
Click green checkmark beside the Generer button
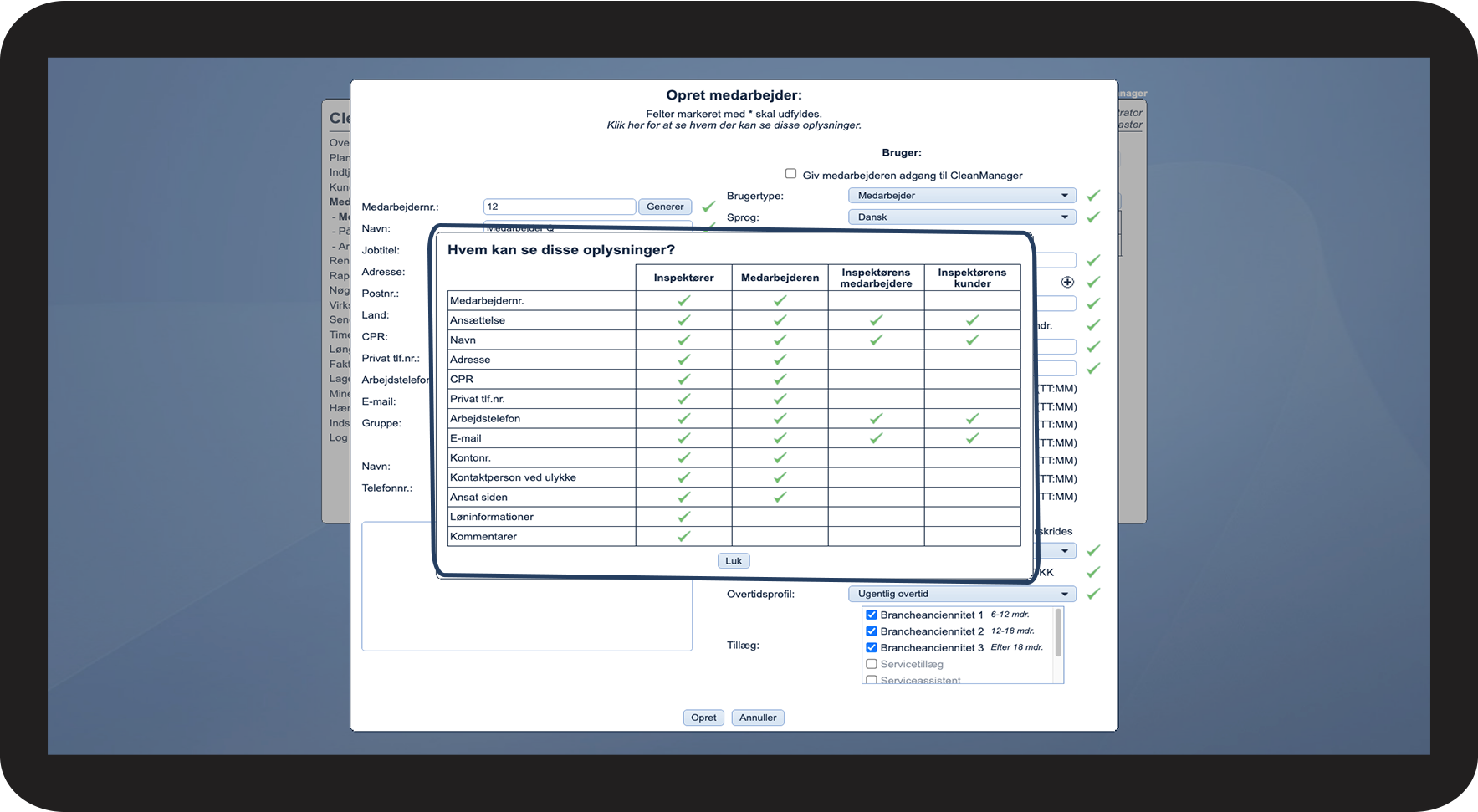708,207
